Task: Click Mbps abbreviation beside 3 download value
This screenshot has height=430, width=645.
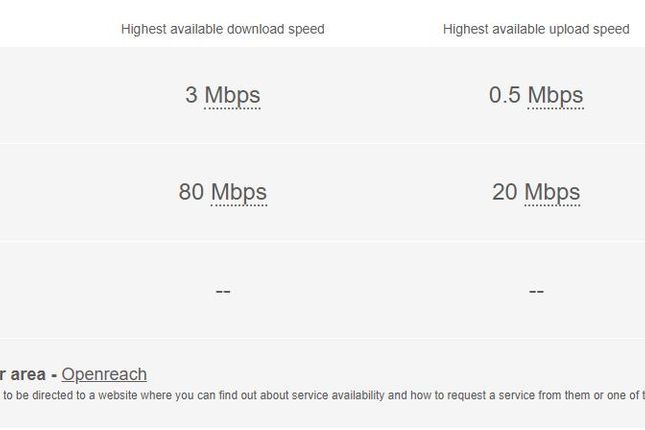Action: [232, 95]
